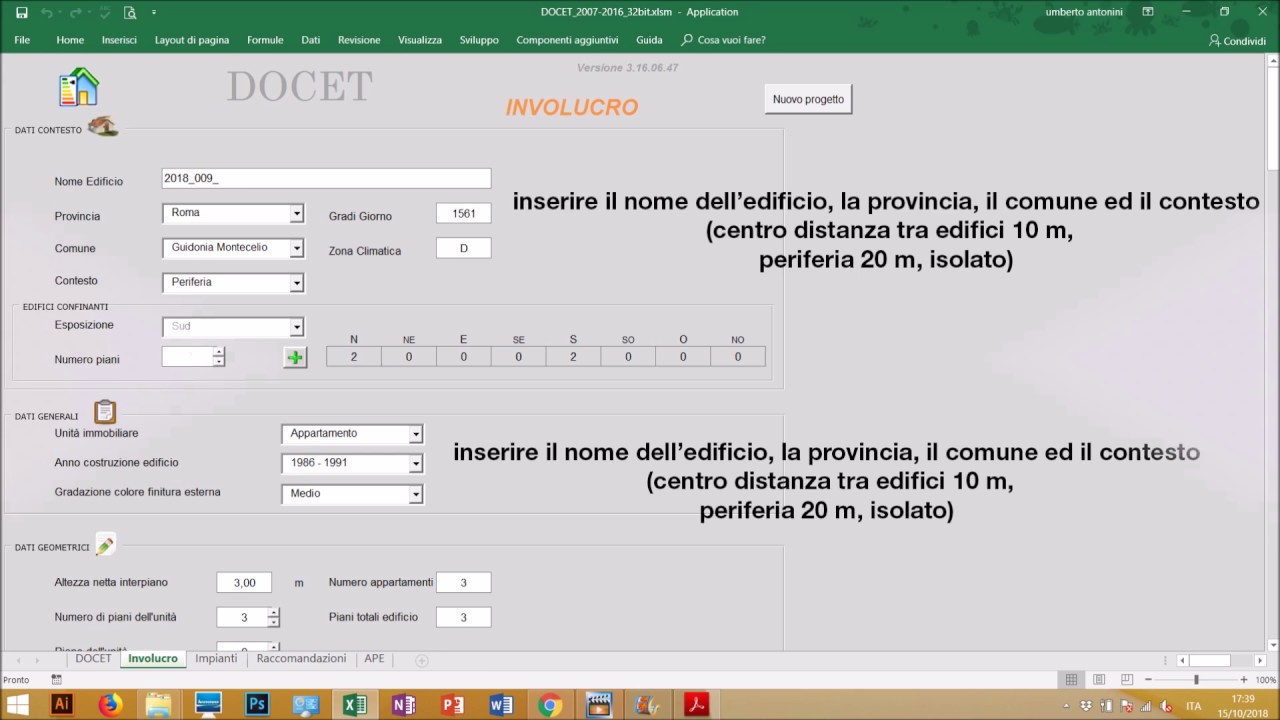Viewport: 1280px width, 720px height.
Task: Click the Altezza netta interpiano field
Action: pyautogui.click(x=244, y=582)
